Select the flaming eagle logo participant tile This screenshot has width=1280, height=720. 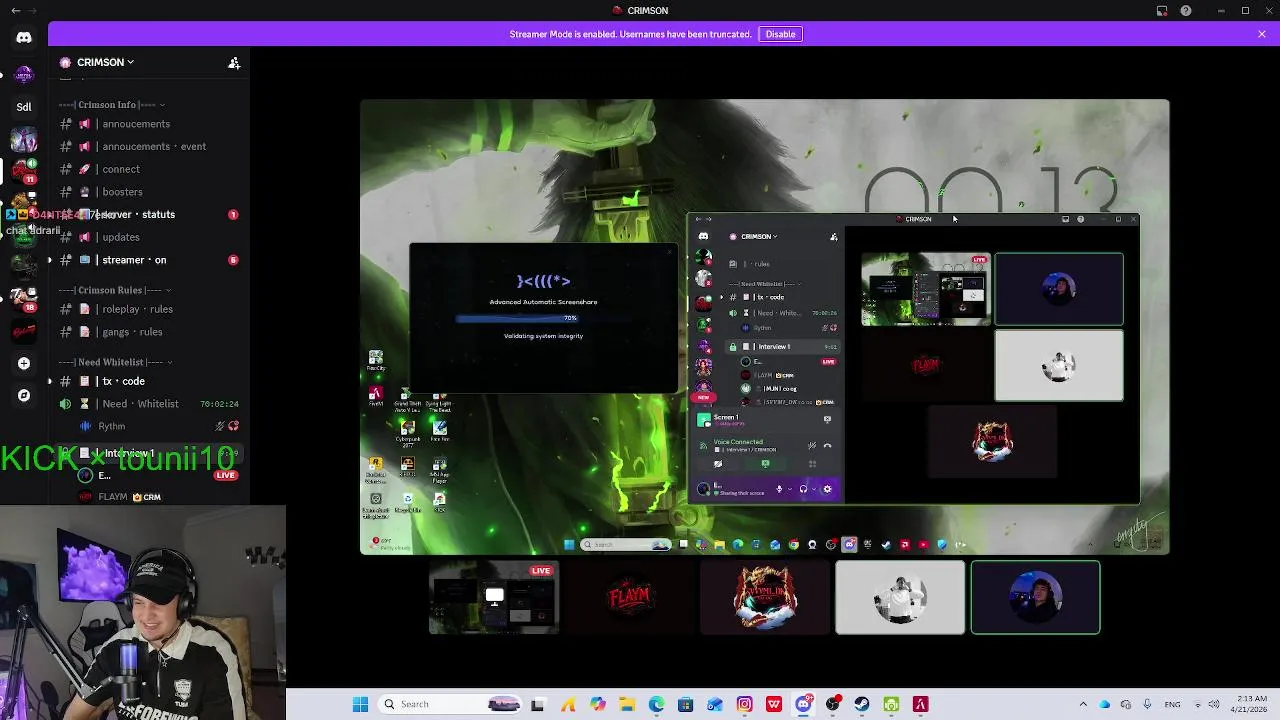coord(765,597)
